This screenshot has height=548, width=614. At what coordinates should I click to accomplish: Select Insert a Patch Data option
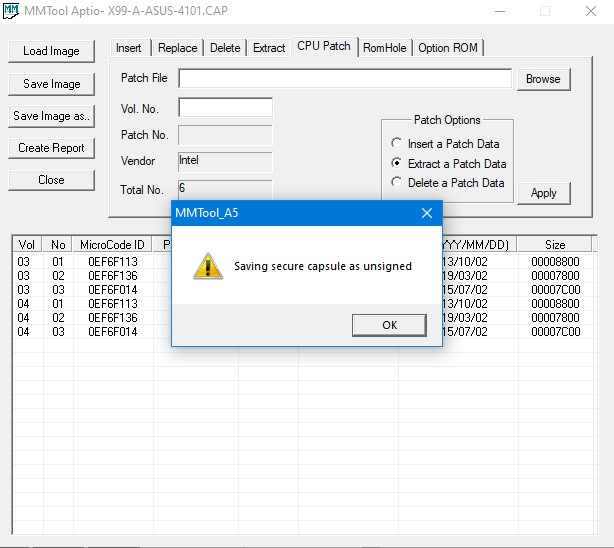pos(445,144)
